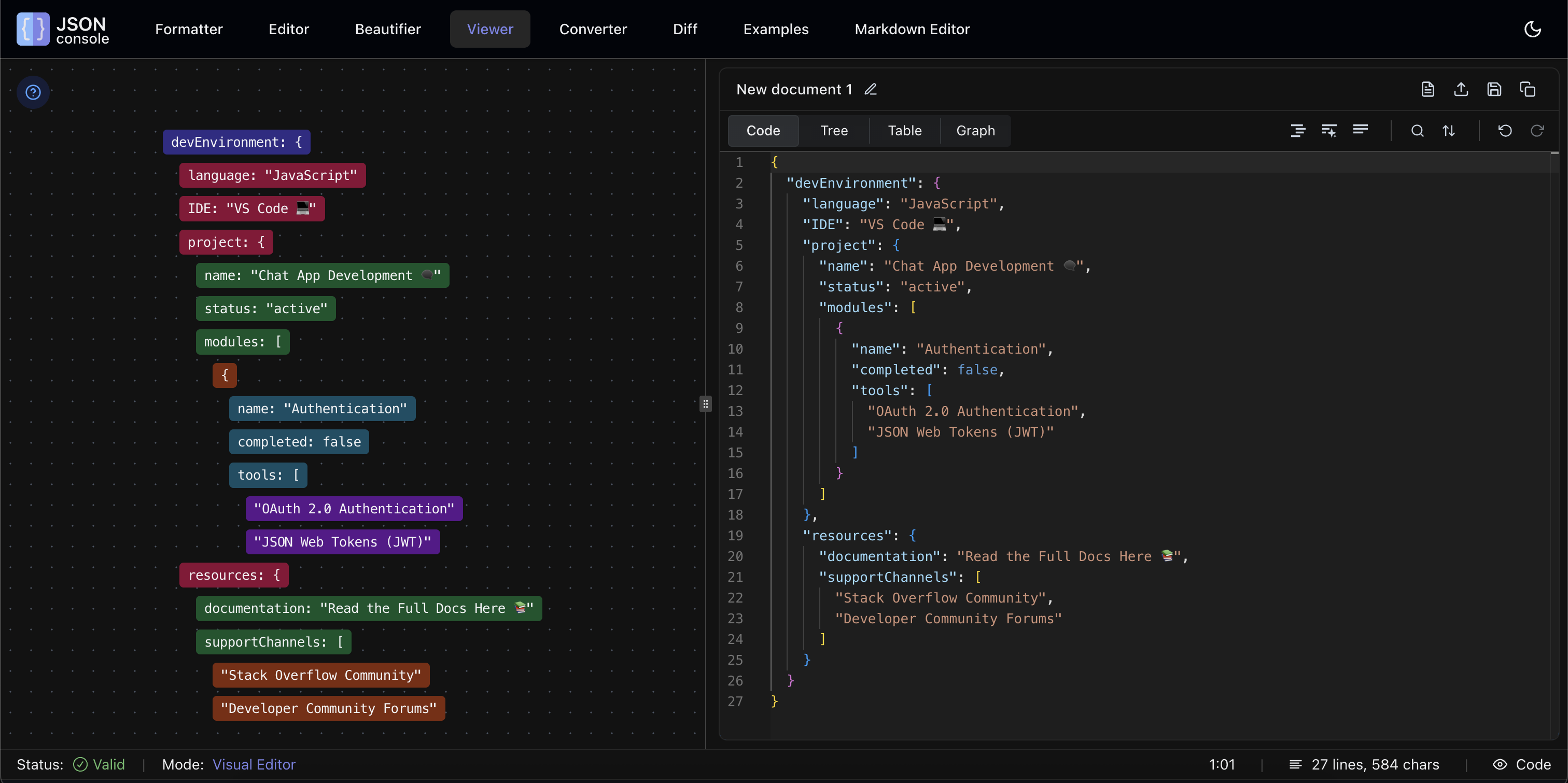Click the green Valid check icon

[x=80, y=764]
